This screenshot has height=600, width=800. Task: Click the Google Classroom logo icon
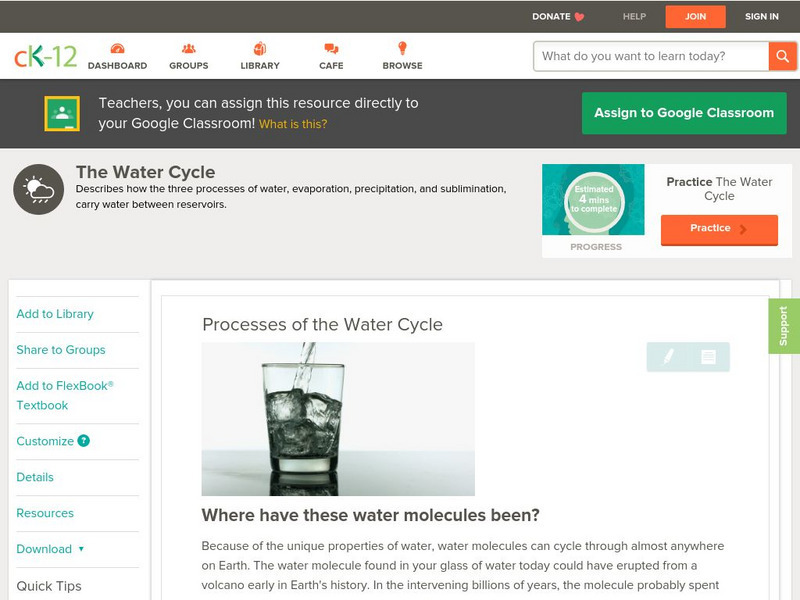click(x=62, y=113)
